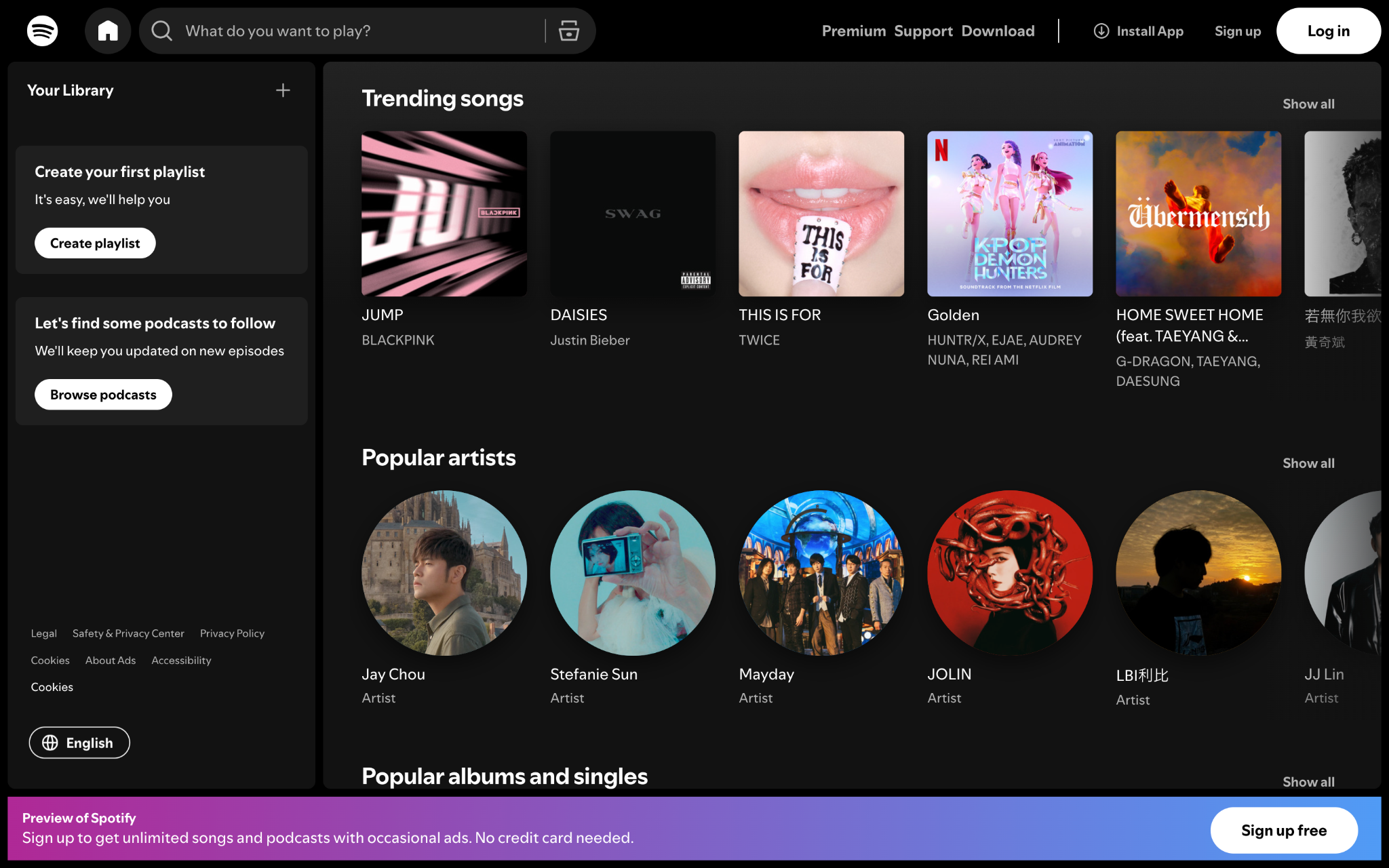1389x868 pixels.
Task: Open JUMP album cover by BLACKPINK
Action: coord(444,214)
